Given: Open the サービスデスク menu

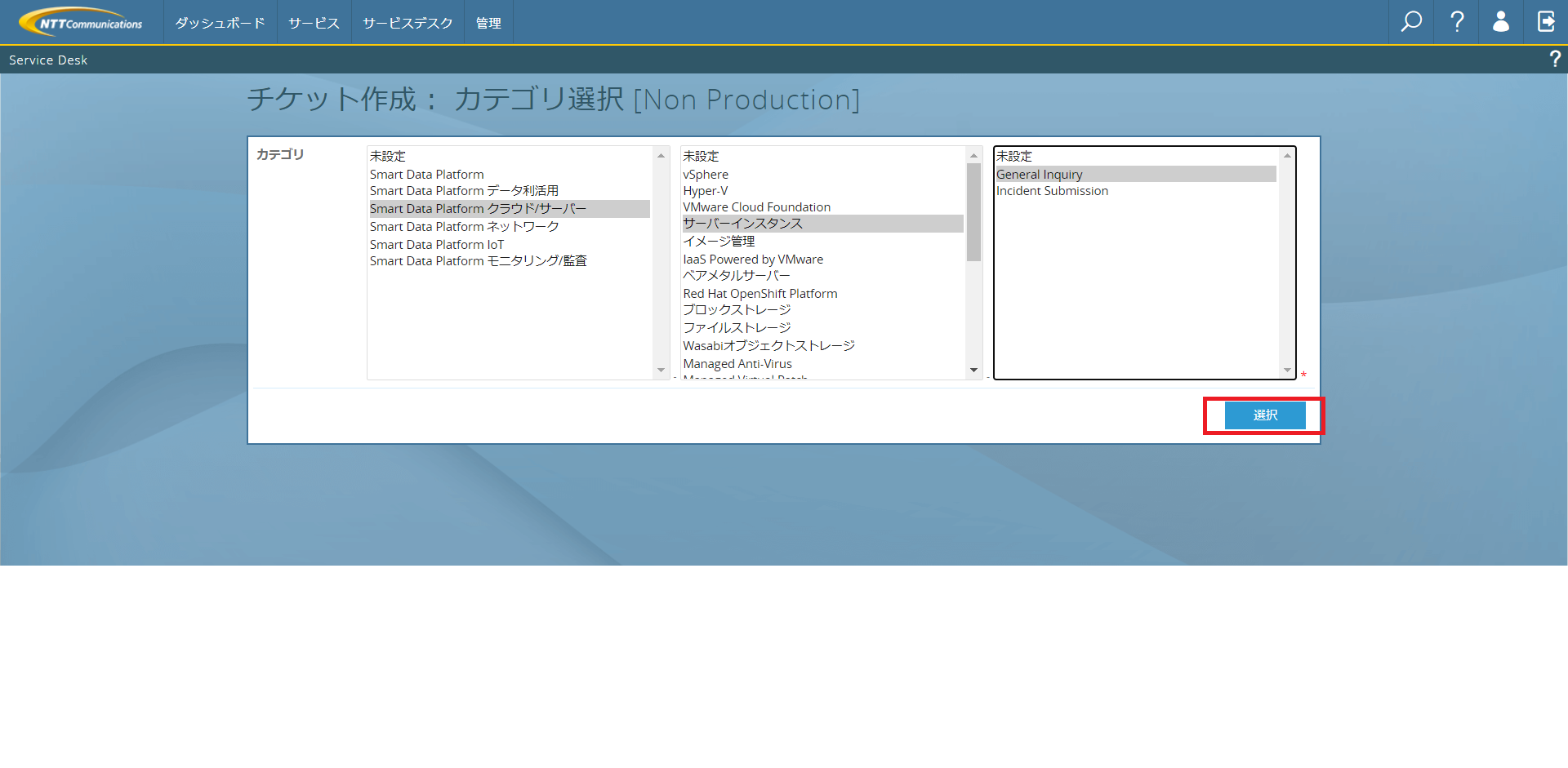Looking at the screenshot, I should point(408,23).
